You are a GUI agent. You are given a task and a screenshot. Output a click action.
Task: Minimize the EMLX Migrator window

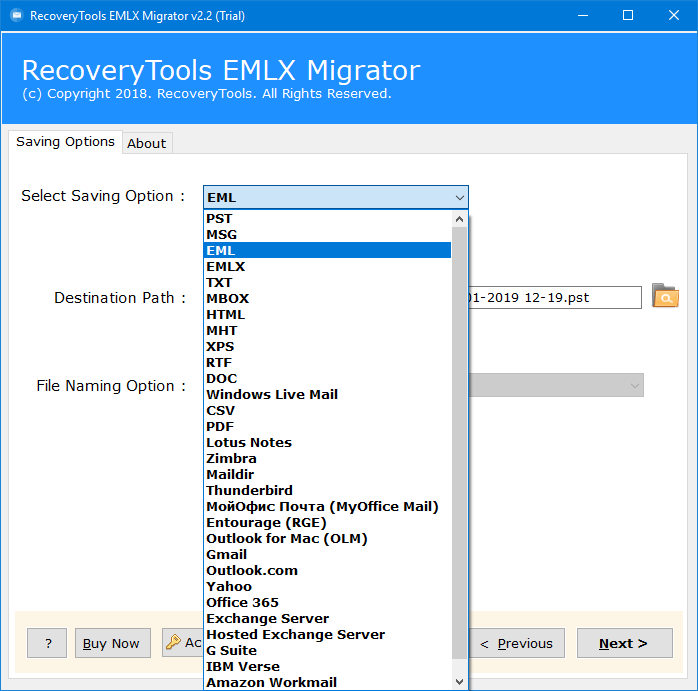click(583, 16)
